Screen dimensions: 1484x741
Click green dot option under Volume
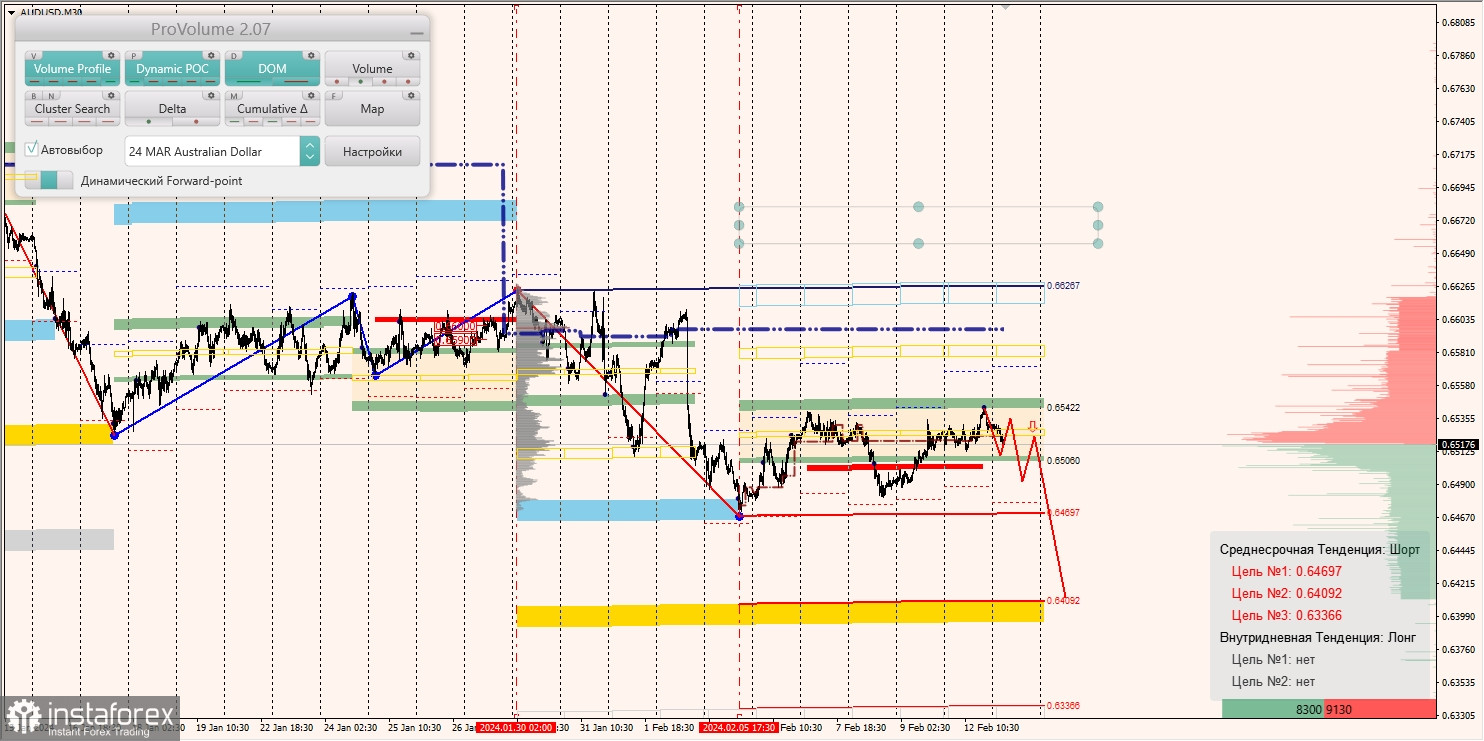[x=361, y=81]
